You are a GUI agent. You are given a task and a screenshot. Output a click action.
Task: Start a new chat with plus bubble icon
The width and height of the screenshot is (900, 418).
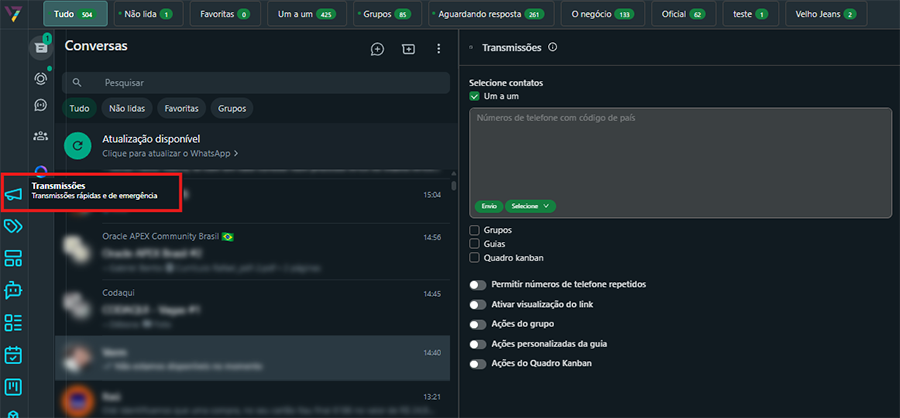click(377, 49)
